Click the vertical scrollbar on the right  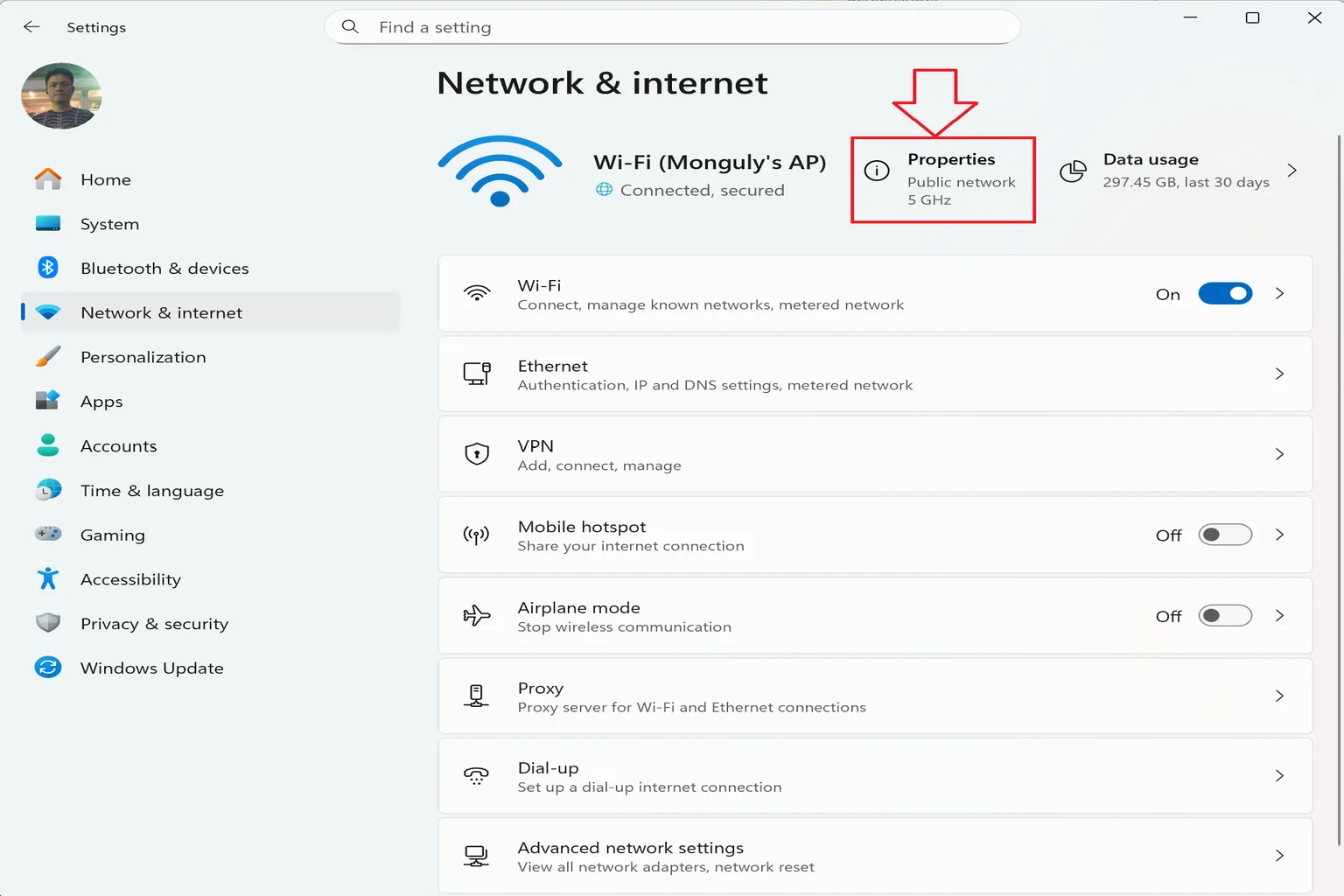(x=1338, y=490)
